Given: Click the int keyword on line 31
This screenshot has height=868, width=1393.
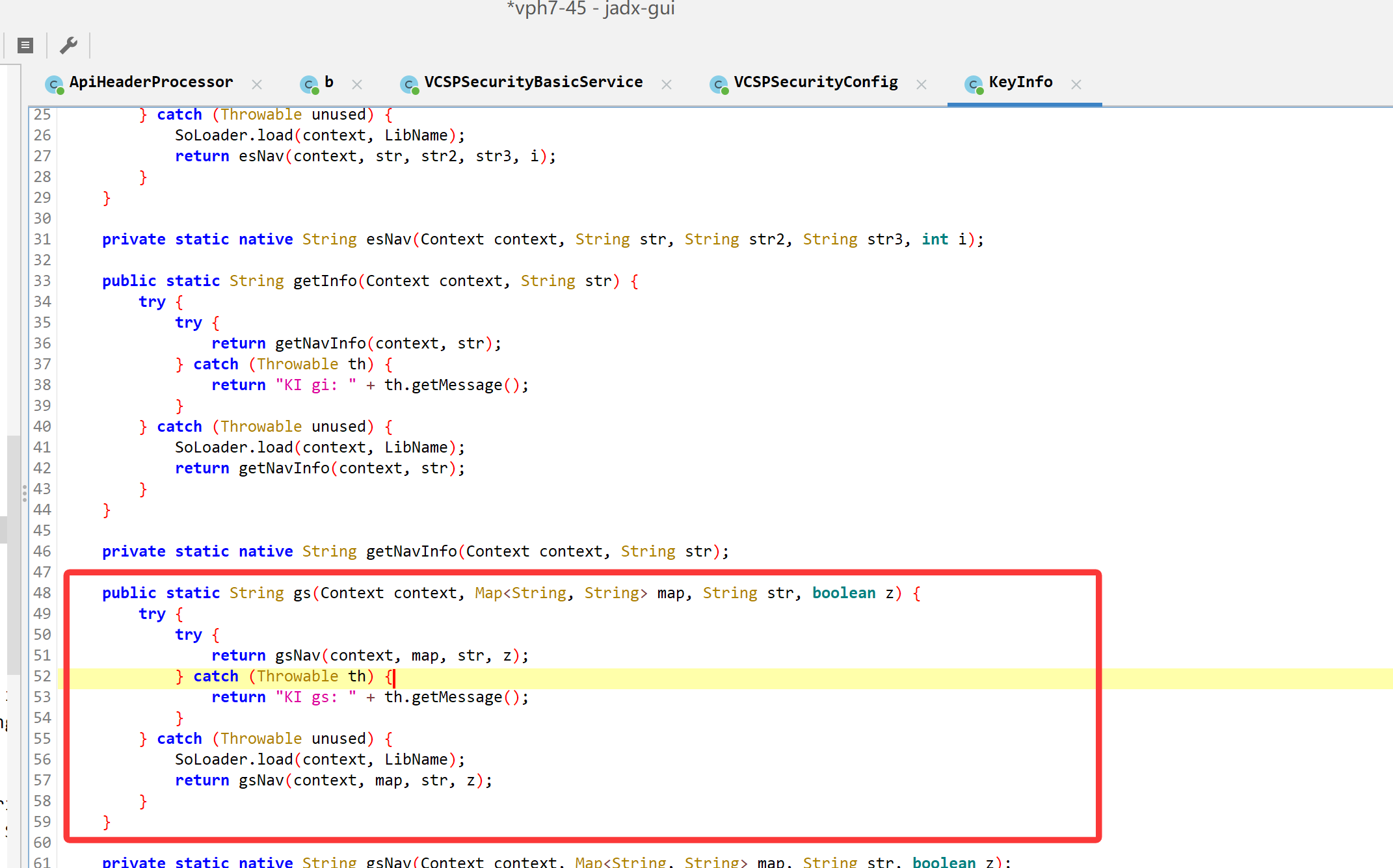Looking at the screenshot, I should pos(935,239).
